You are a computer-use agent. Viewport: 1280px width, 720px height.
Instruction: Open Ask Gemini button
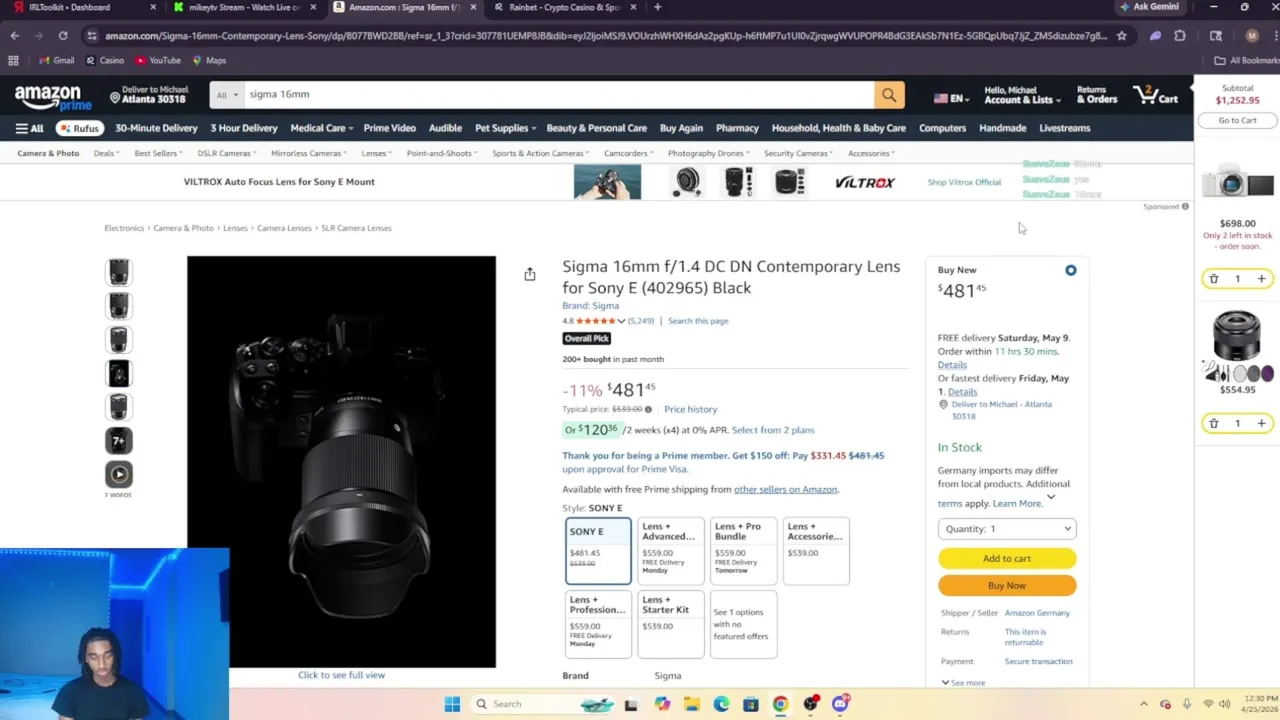coord(1150,7)
